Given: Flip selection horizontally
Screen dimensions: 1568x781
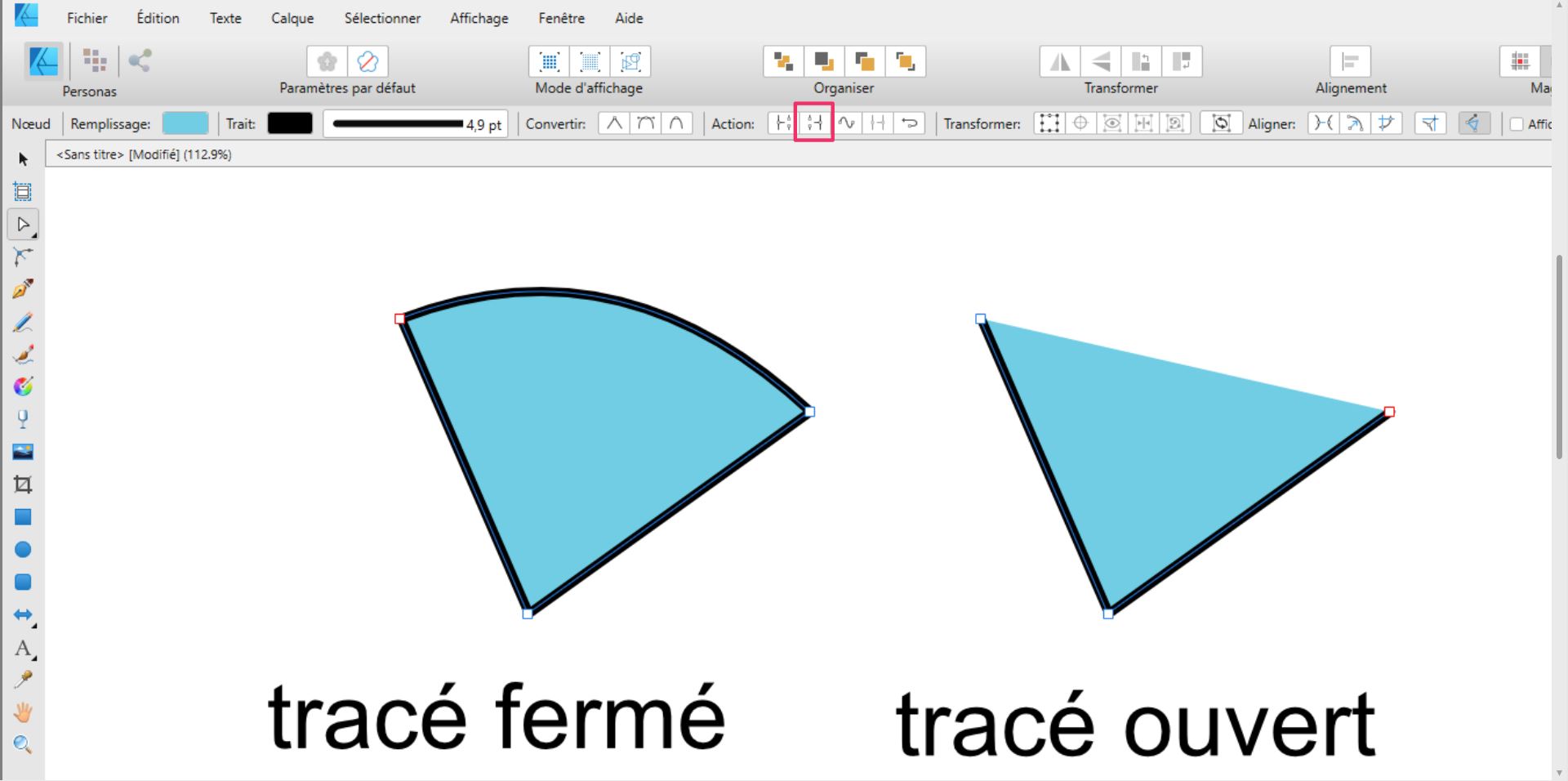Looking at the screenshot, I should pos(1060,61).
